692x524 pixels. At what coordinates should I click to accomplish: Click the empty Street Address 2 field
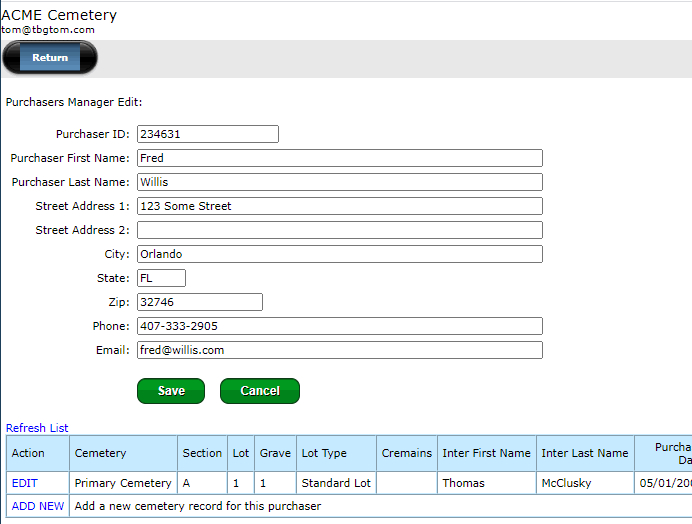click(x=339, y=230)
